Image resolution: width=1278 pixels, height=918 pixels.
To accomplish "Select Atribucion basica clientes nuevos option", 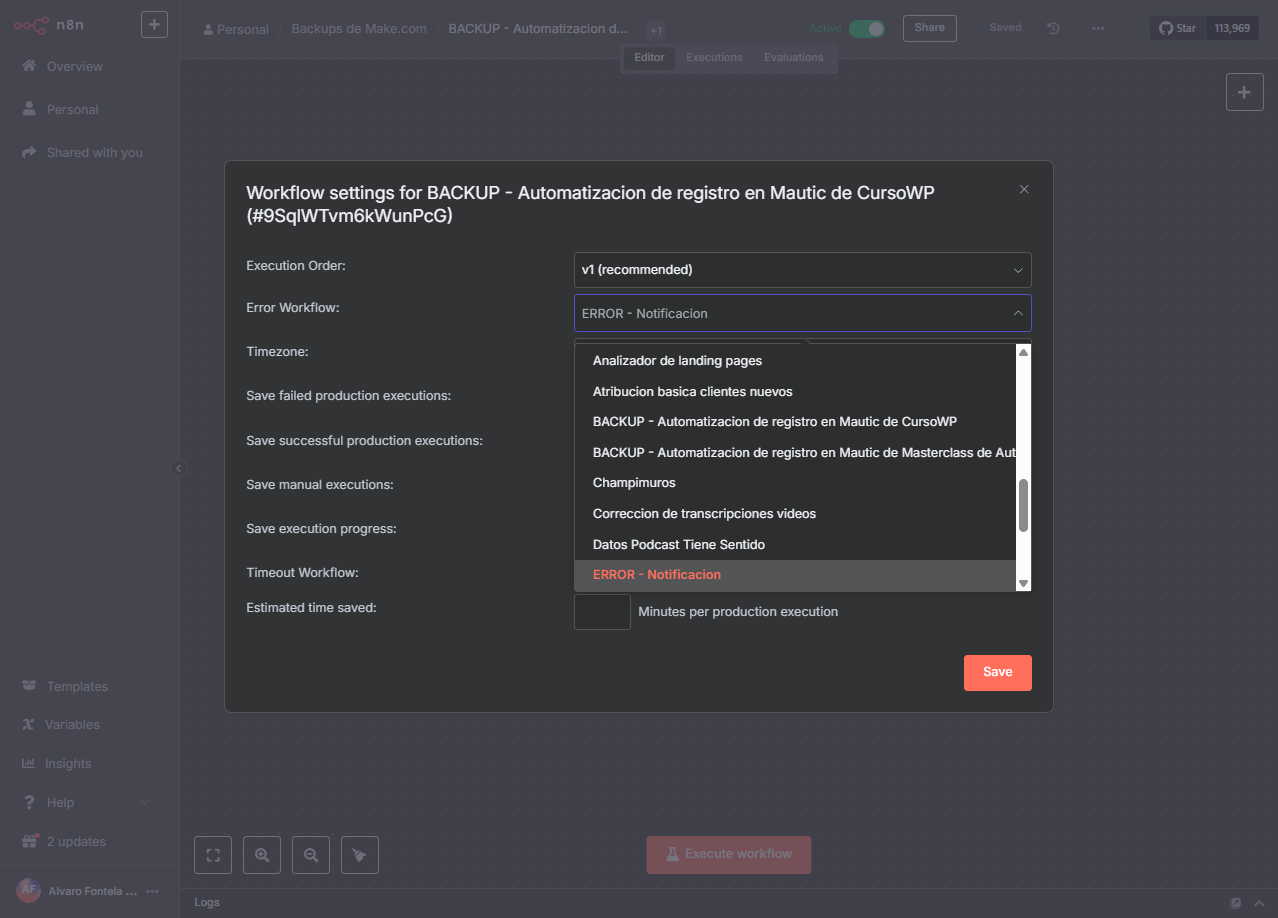I will [x=795, y=391].
